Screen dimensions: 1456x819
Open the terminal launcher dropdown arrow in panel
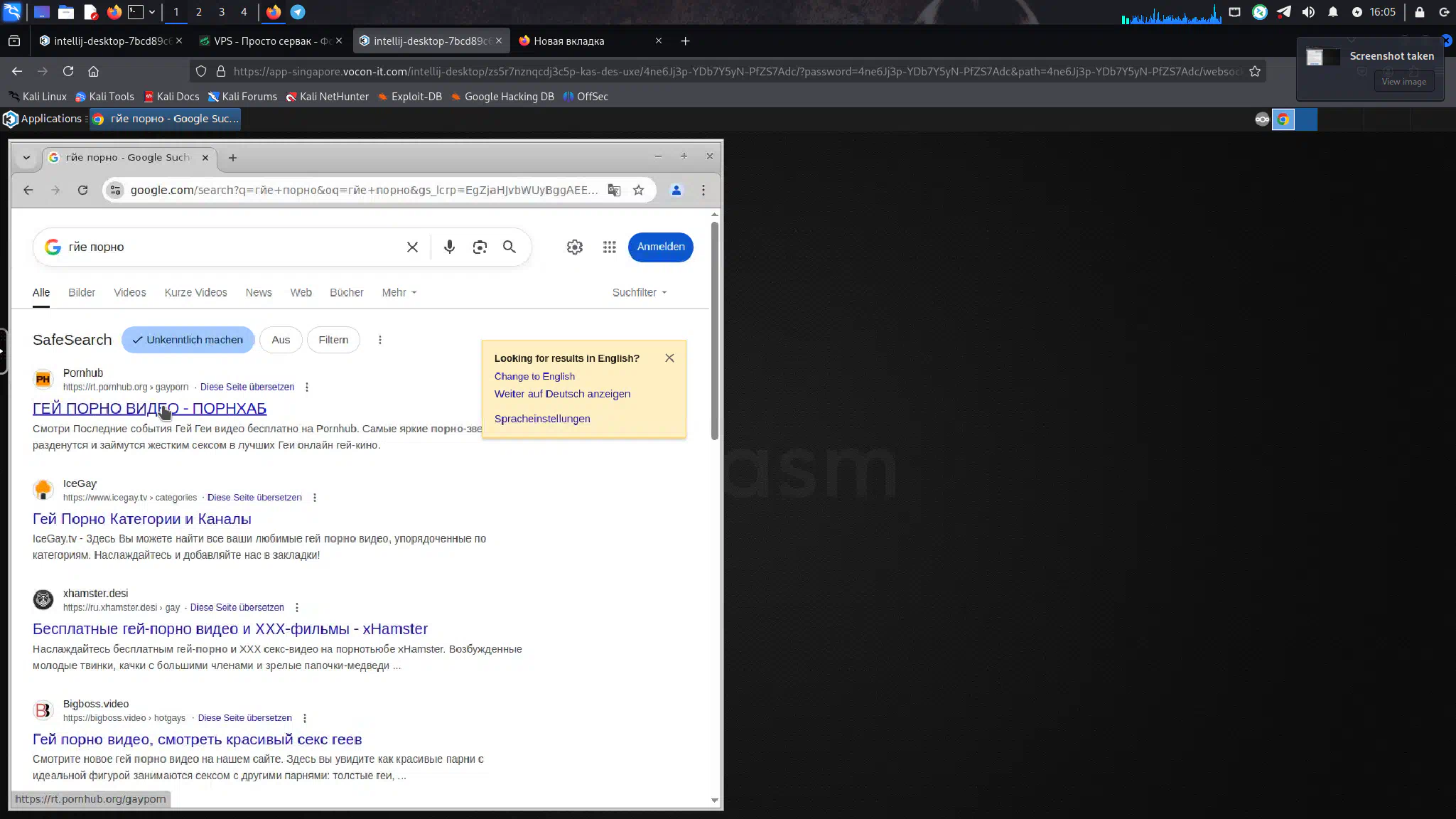[151, 12]
